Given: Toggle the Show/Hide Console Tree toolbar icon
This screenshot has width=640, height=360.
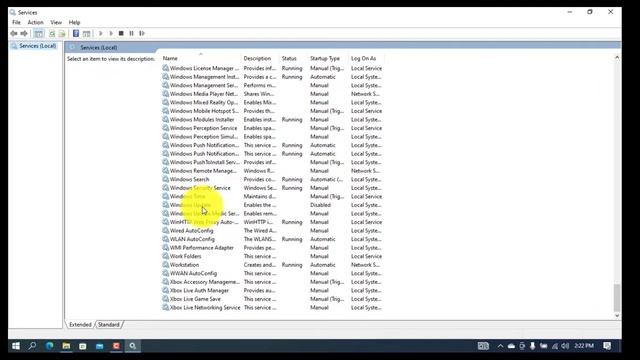Looking at the screenshot, I should point(39,33).
